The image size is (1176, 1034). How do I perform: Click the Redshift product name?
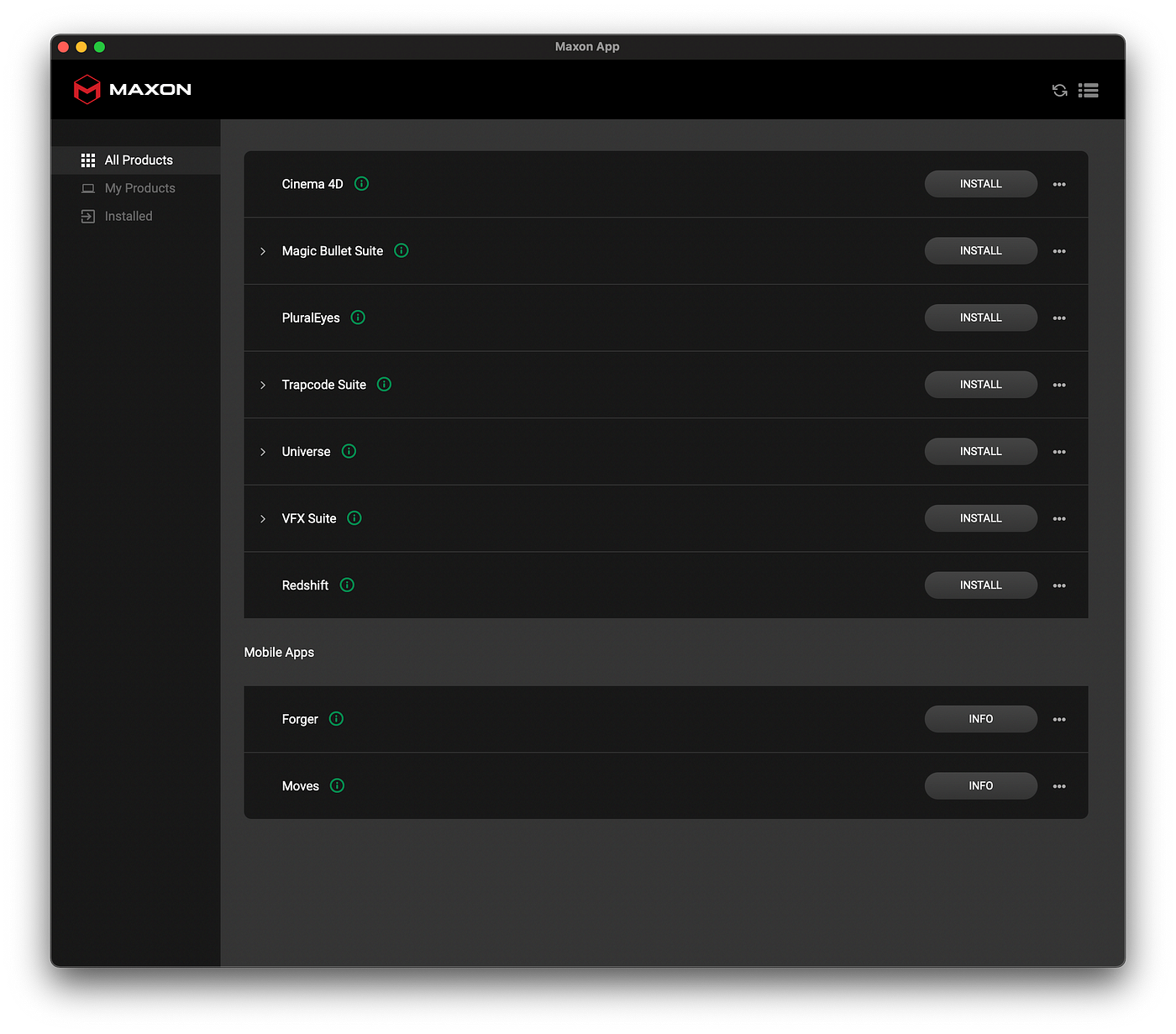[x=305, y=585]
